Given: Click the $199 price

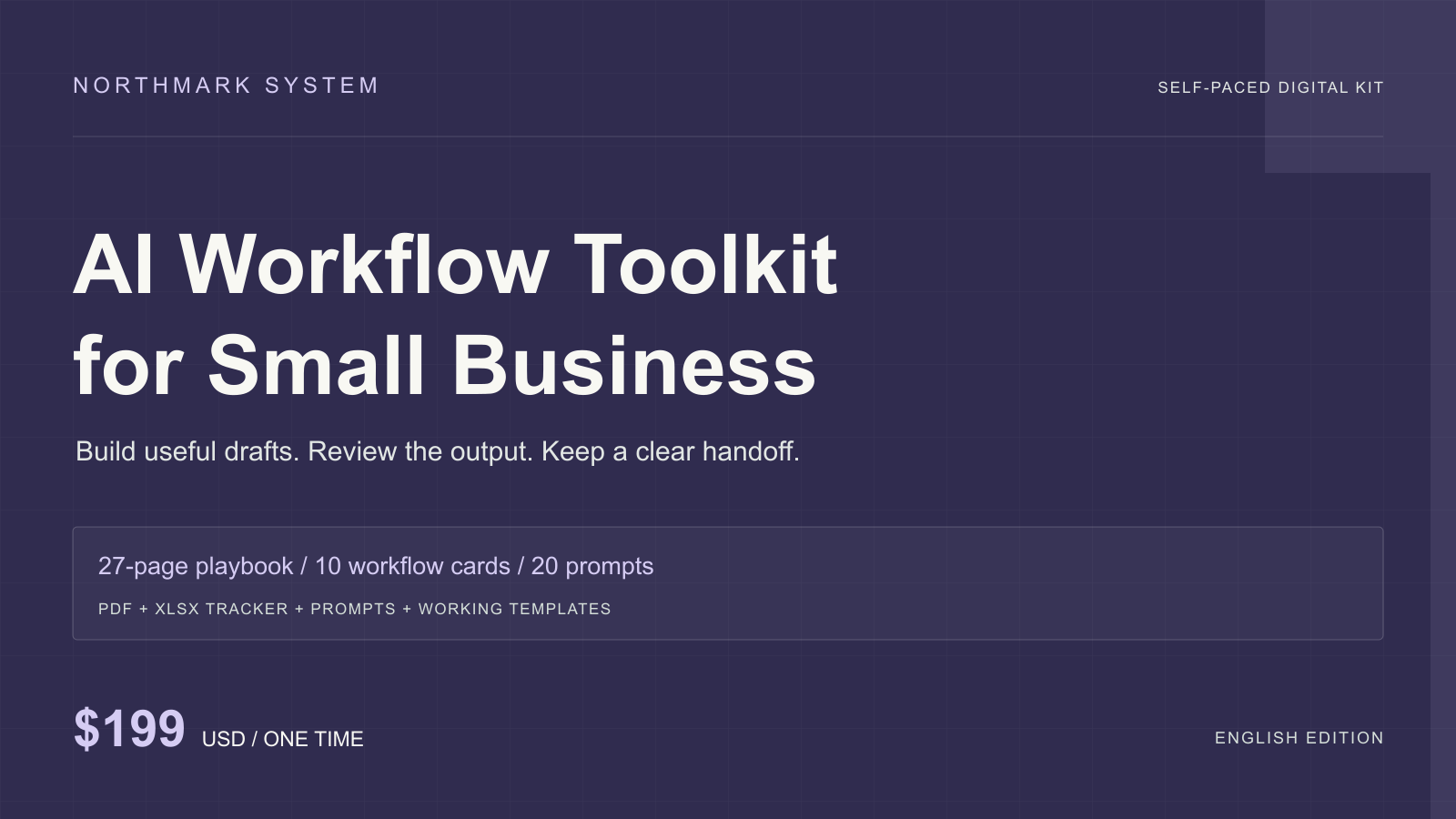Looking at the screenshot, I should point(129,729).
